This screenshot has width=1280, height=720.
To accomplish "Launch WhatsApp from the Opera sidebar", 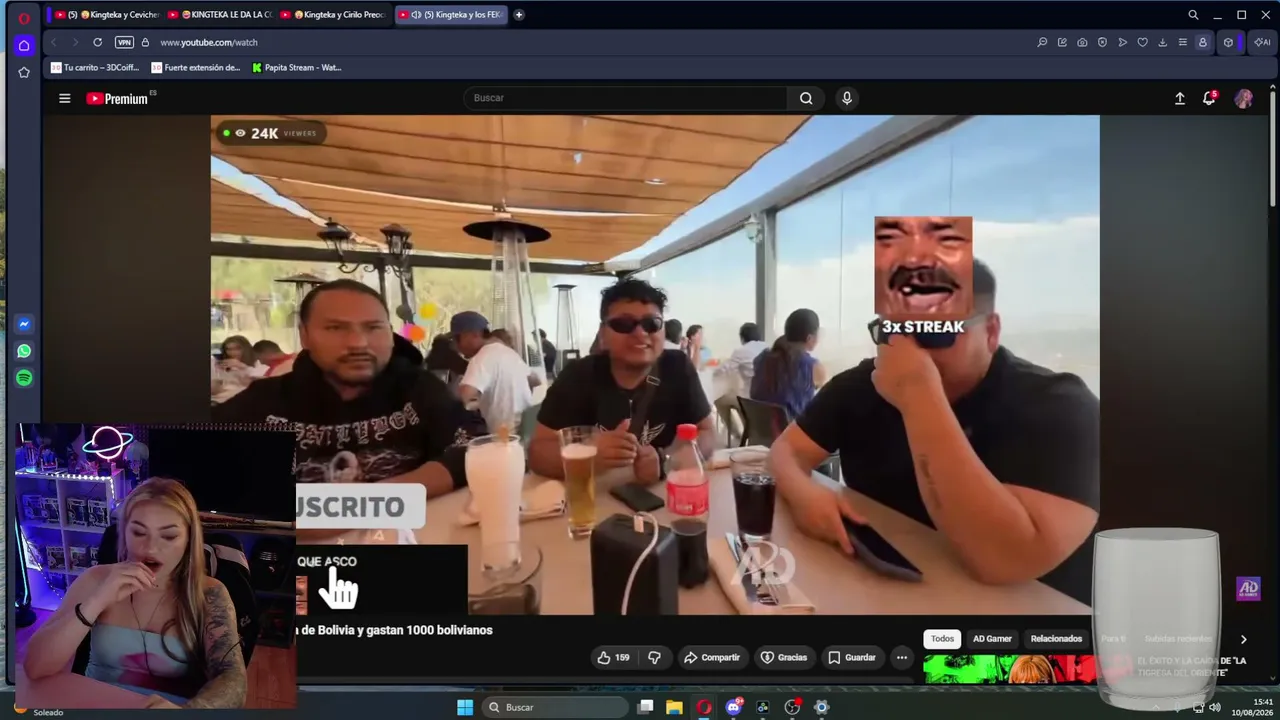I will coord(24,351).
